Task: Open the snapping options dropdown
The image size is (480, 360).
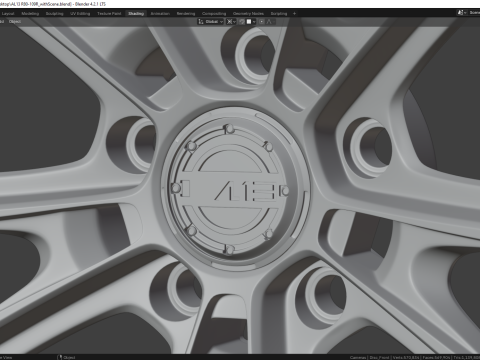Action: (251, 22)
